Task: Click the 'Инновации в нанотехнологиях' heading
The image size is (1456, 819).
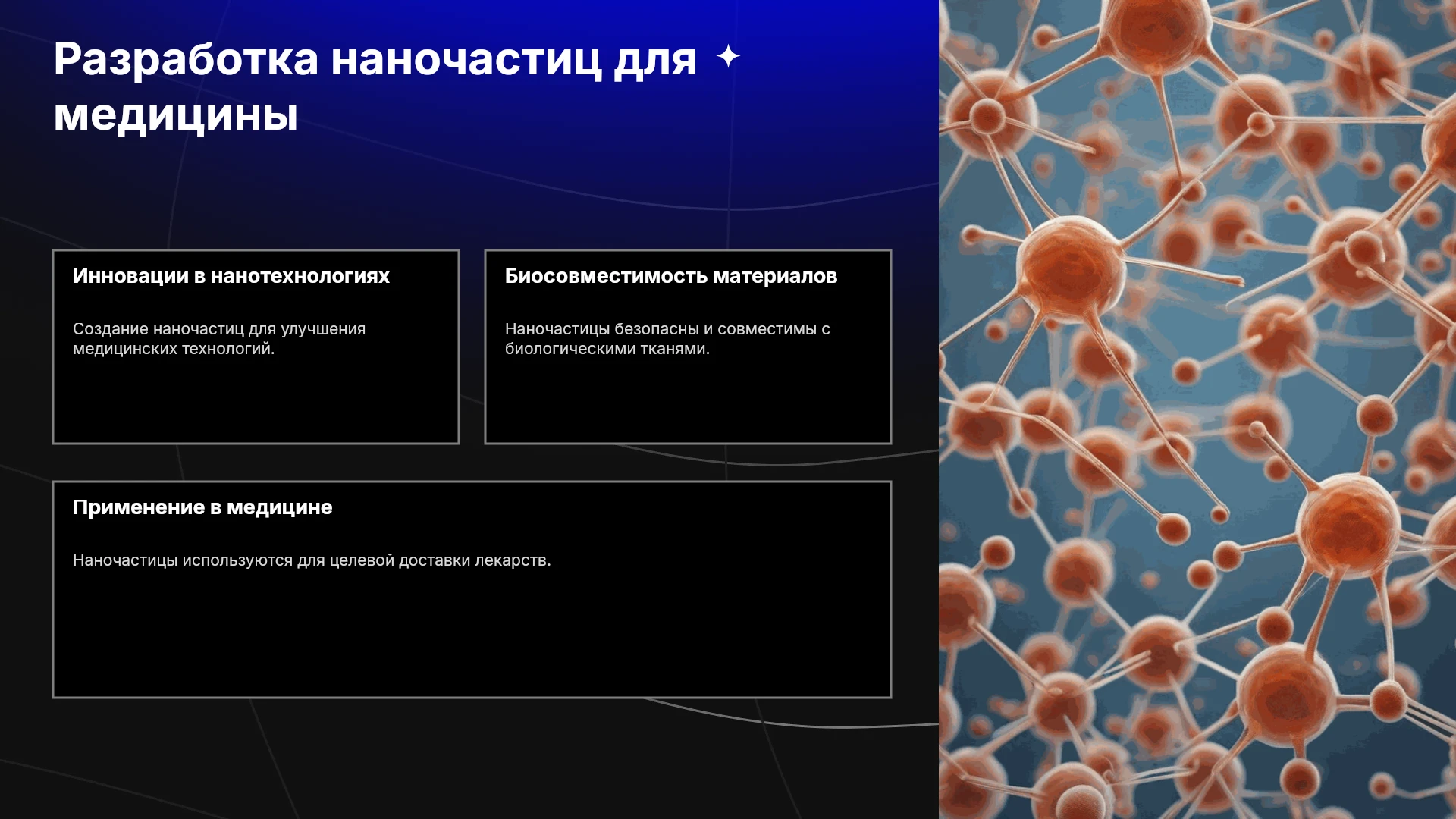Action: (x=231, y=276)
